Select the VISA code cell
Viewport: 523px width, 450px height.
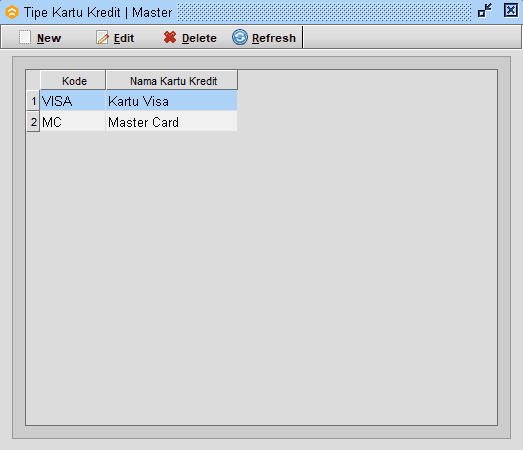[73, 101]
